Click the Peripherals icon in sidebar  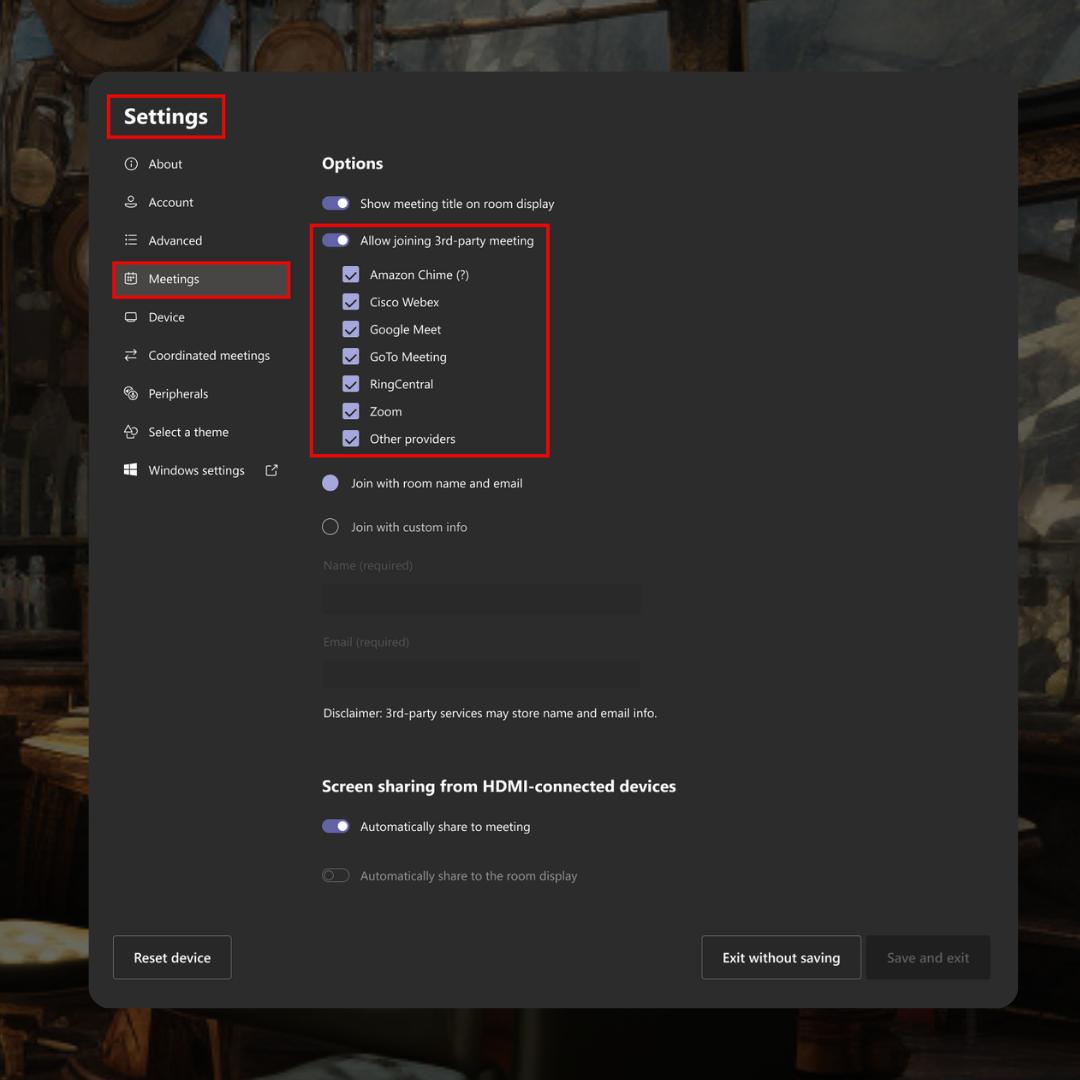point(131,394)
